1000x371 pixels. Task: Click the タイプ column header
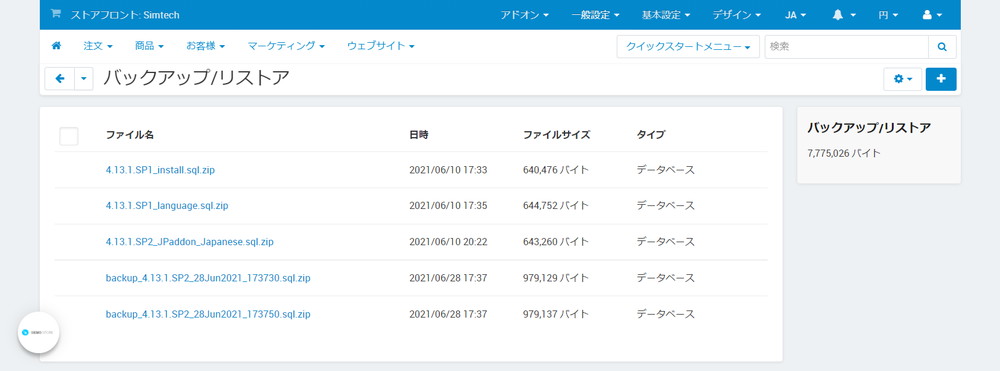tap(651, 135)
